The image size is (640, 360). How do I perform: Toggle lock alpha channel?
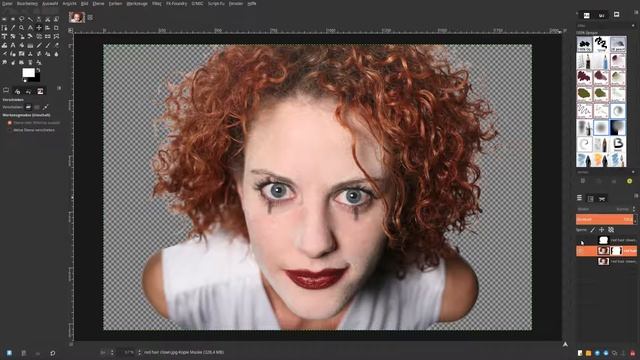[611, 230]
